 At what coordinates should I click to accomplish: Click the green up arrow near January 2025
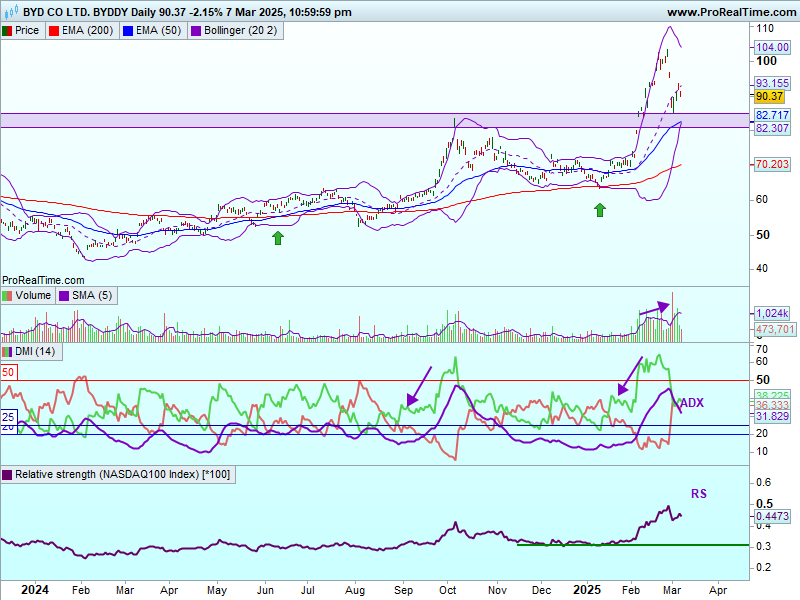click(600, 209)
